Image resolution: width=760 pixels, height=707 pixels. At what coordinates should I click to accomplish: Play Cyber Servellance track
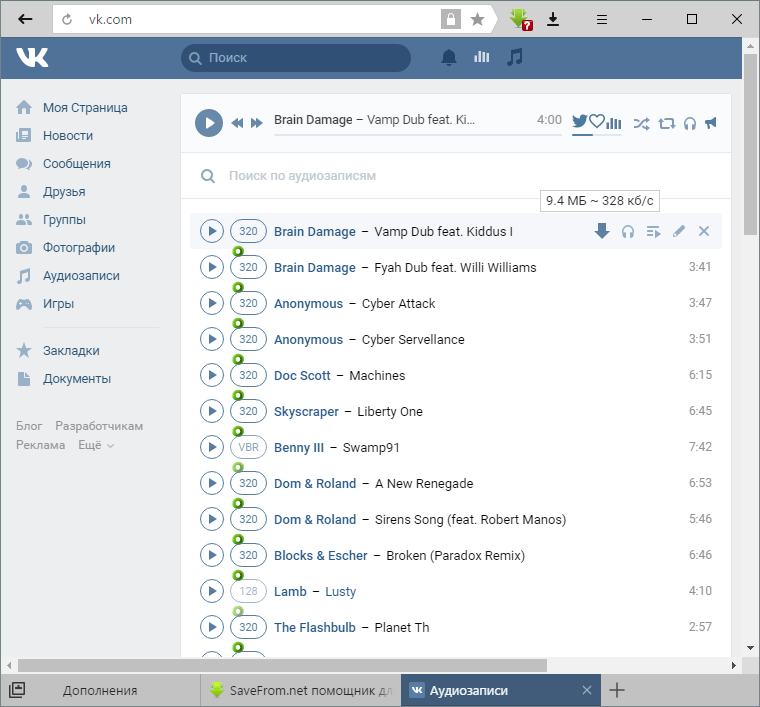pyautogui.click(x=212, y=339)
